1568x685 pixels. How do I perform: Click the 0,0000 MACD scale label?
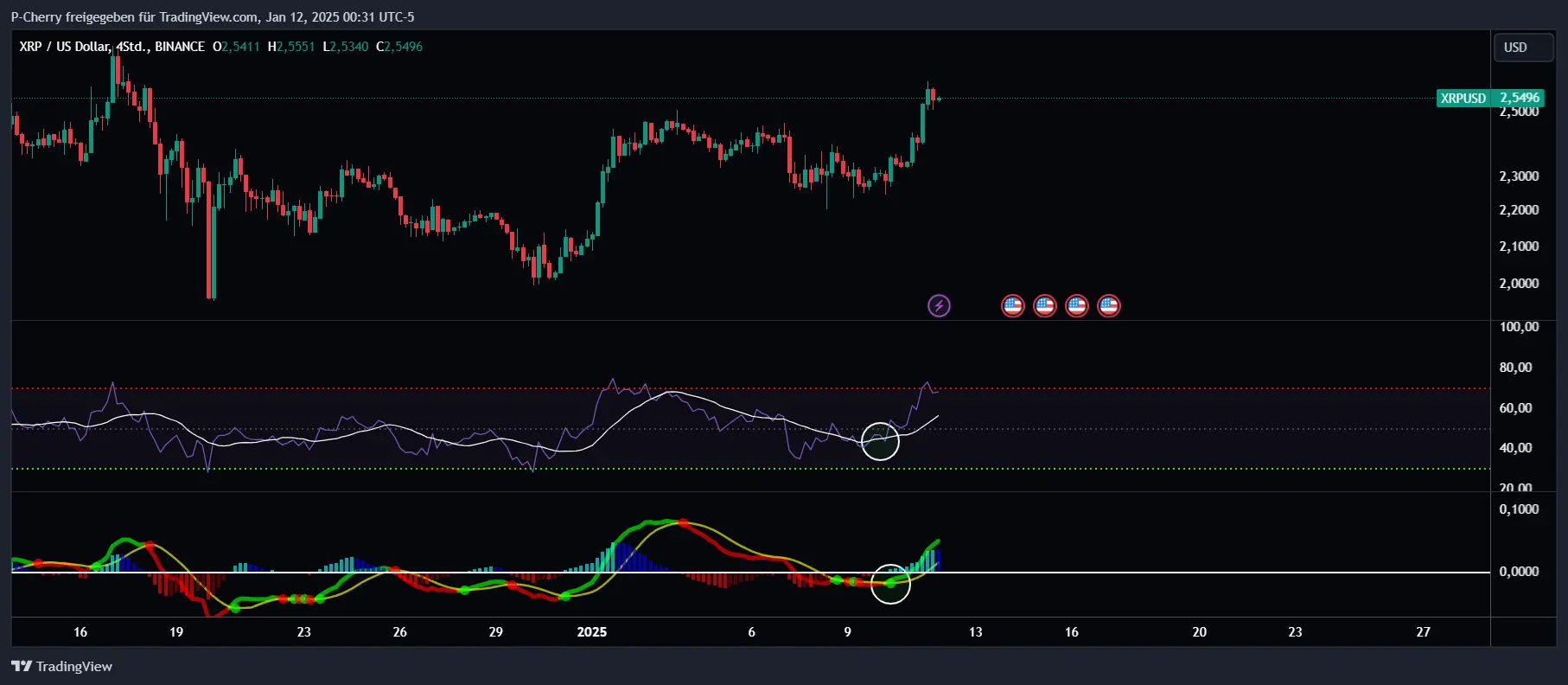(1519, 572)
